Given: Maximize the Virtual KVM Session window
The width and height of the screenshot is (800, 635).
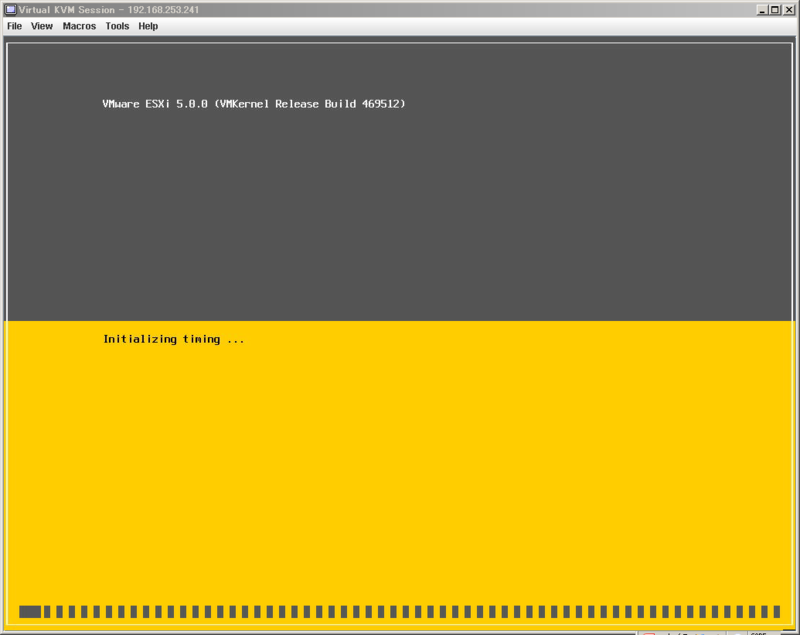Looking at the screenshot, I should pos(775,10).
